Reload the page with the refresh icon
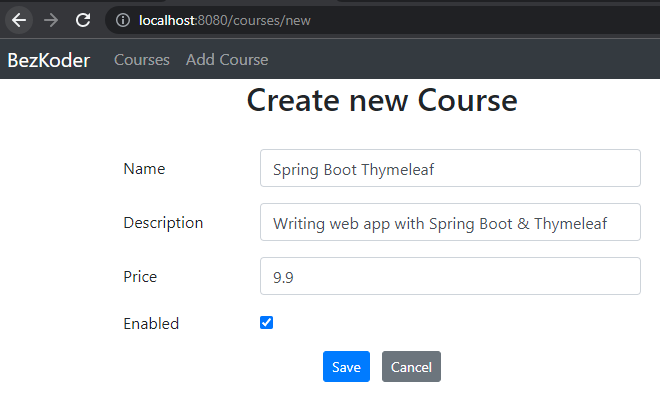Screen dimensions: 660x400 (83, 20)
